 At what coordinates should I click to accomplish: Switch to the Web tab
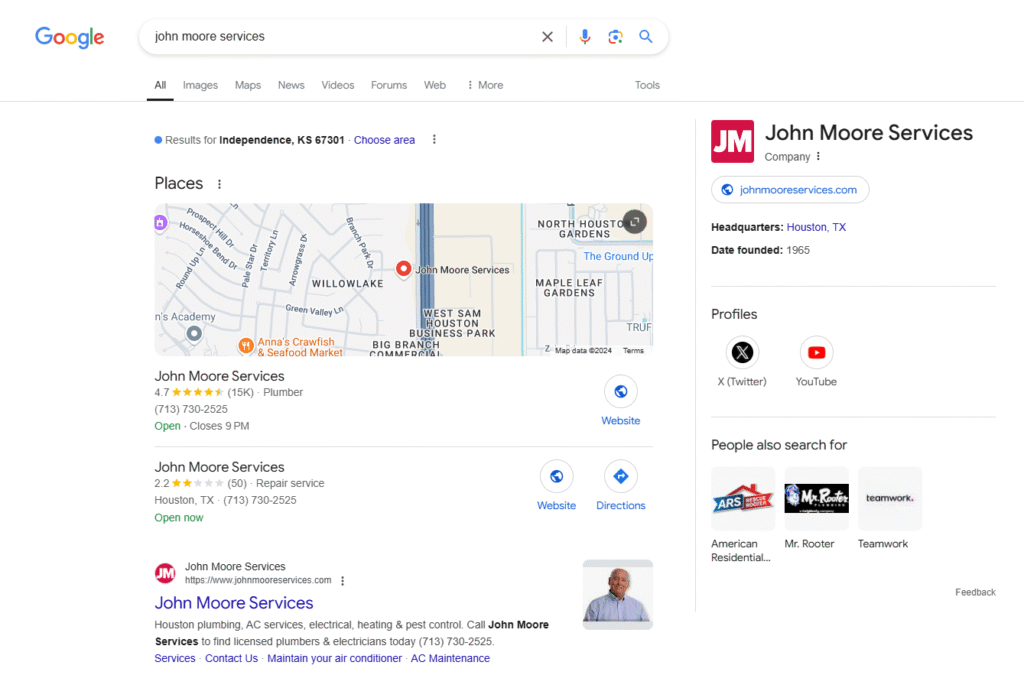pos(435,86)
